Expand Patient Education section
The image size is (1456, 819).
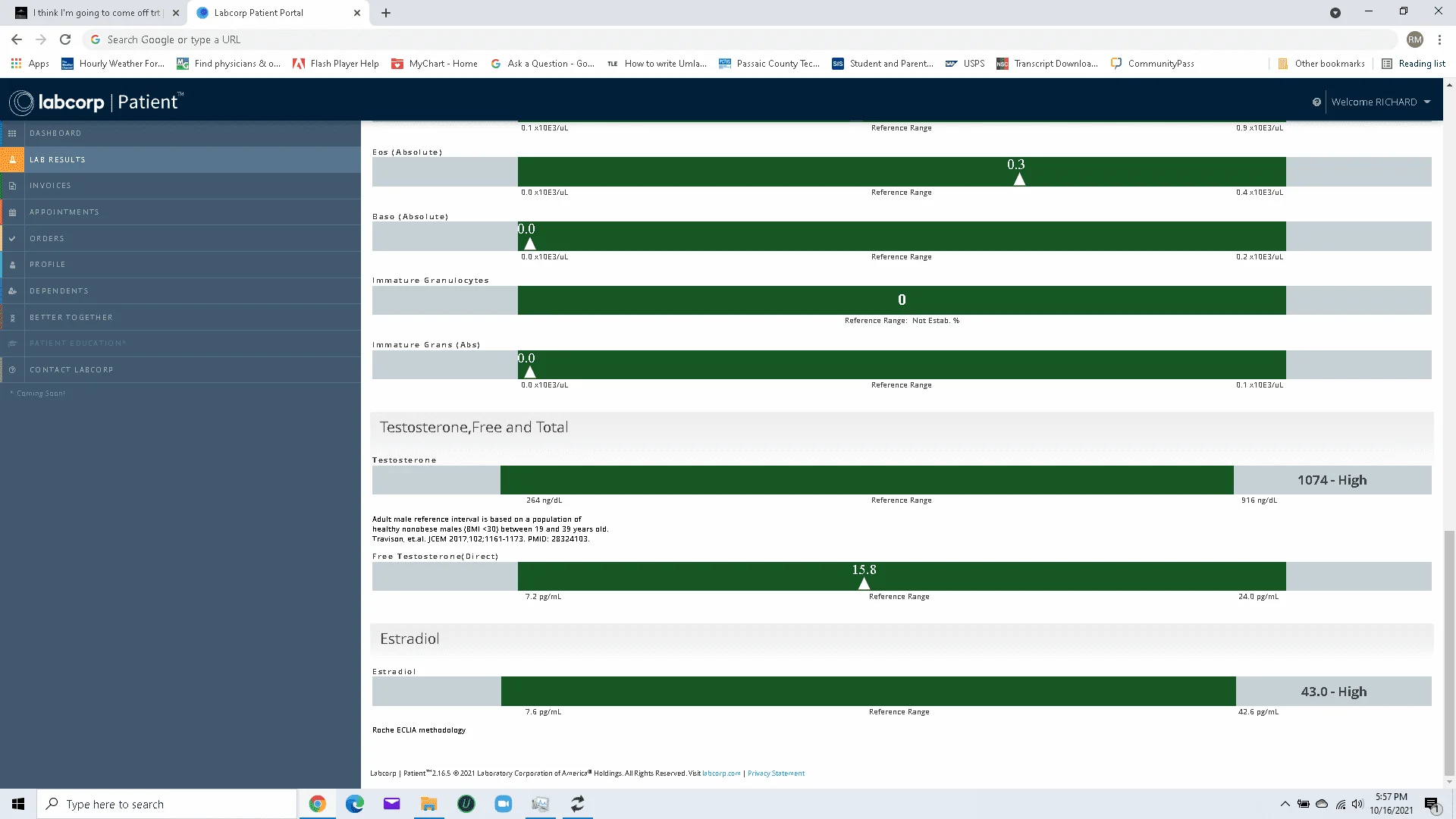(x=77, y=343)
